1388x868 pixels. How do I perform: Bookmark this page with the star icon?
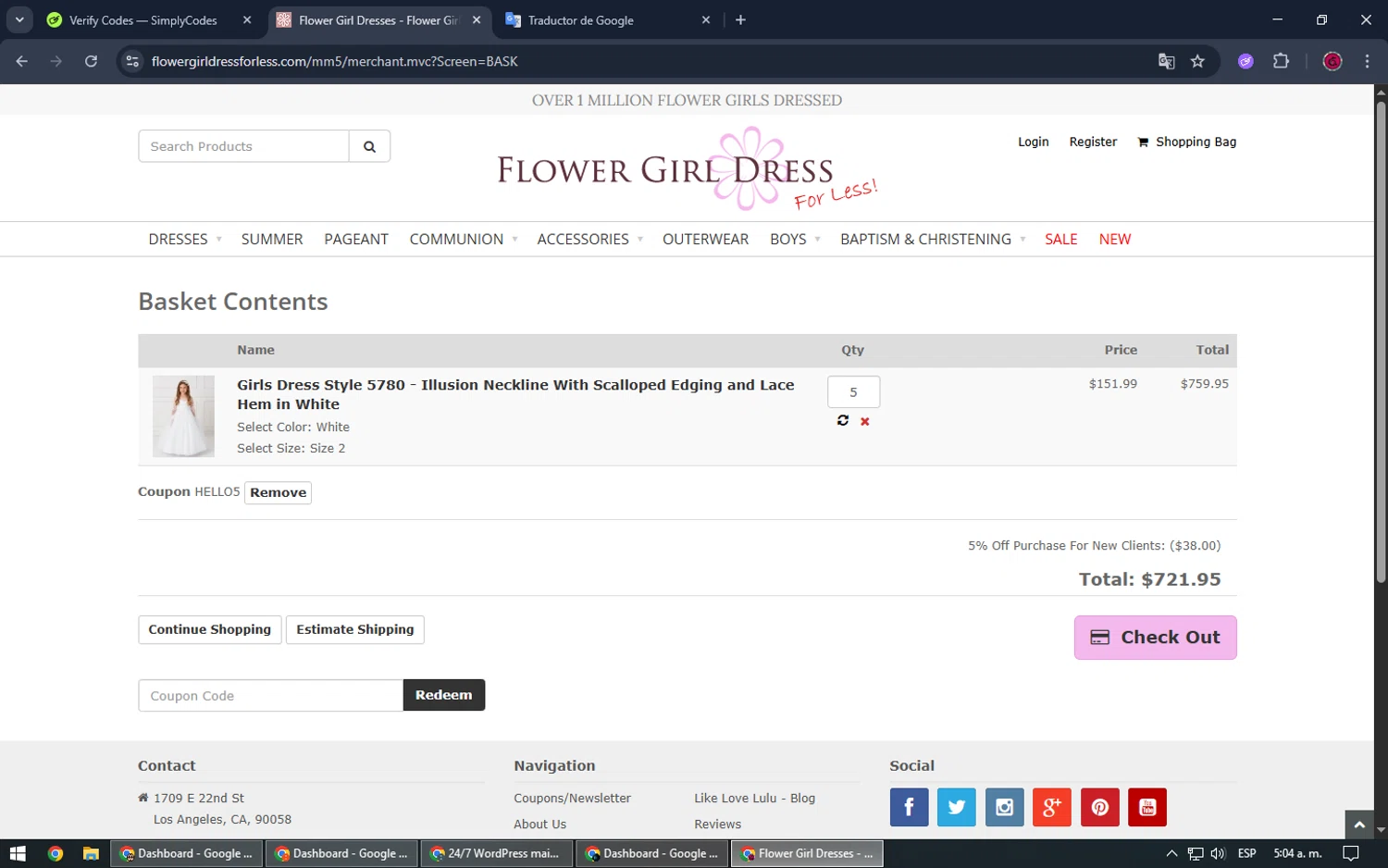pos(1197,61)
